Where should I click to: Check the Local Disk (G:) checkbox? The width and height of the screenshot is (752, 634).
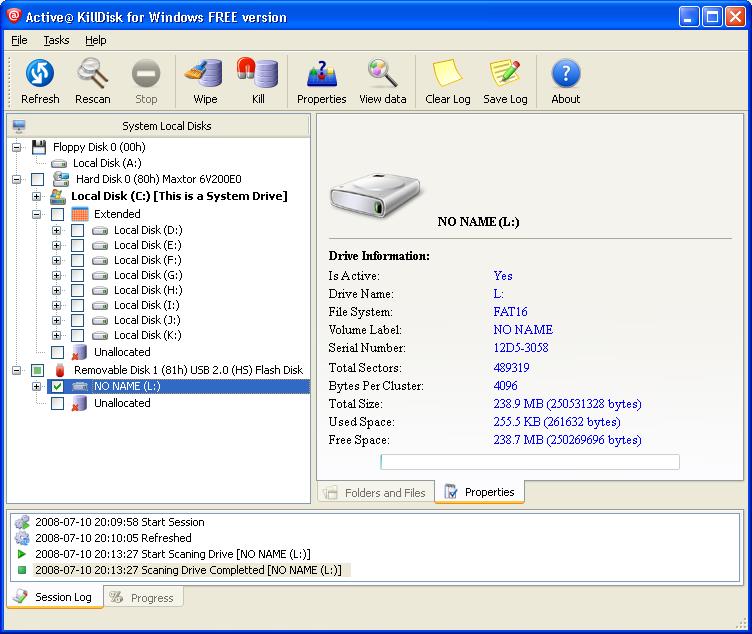77,276
